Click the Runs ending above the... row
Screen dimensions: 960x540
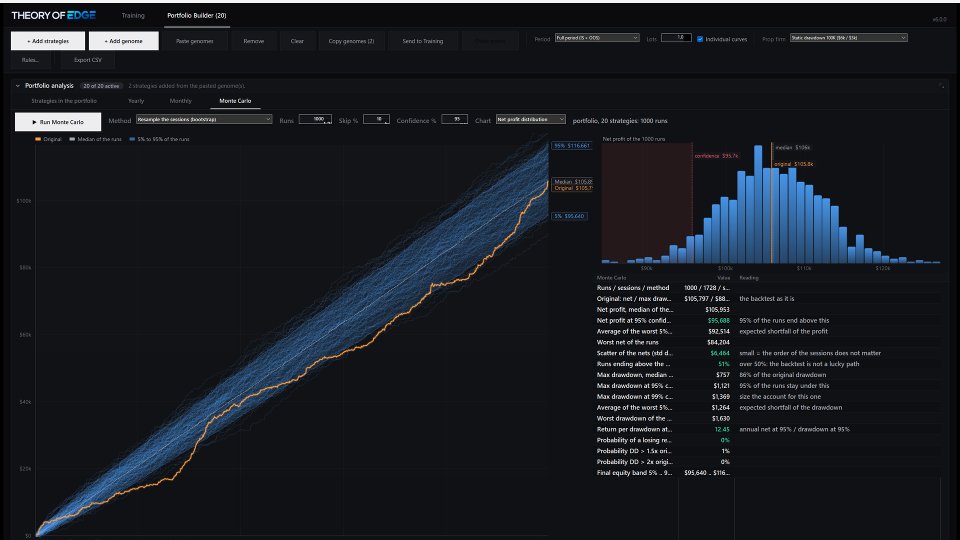pos(768,364)
